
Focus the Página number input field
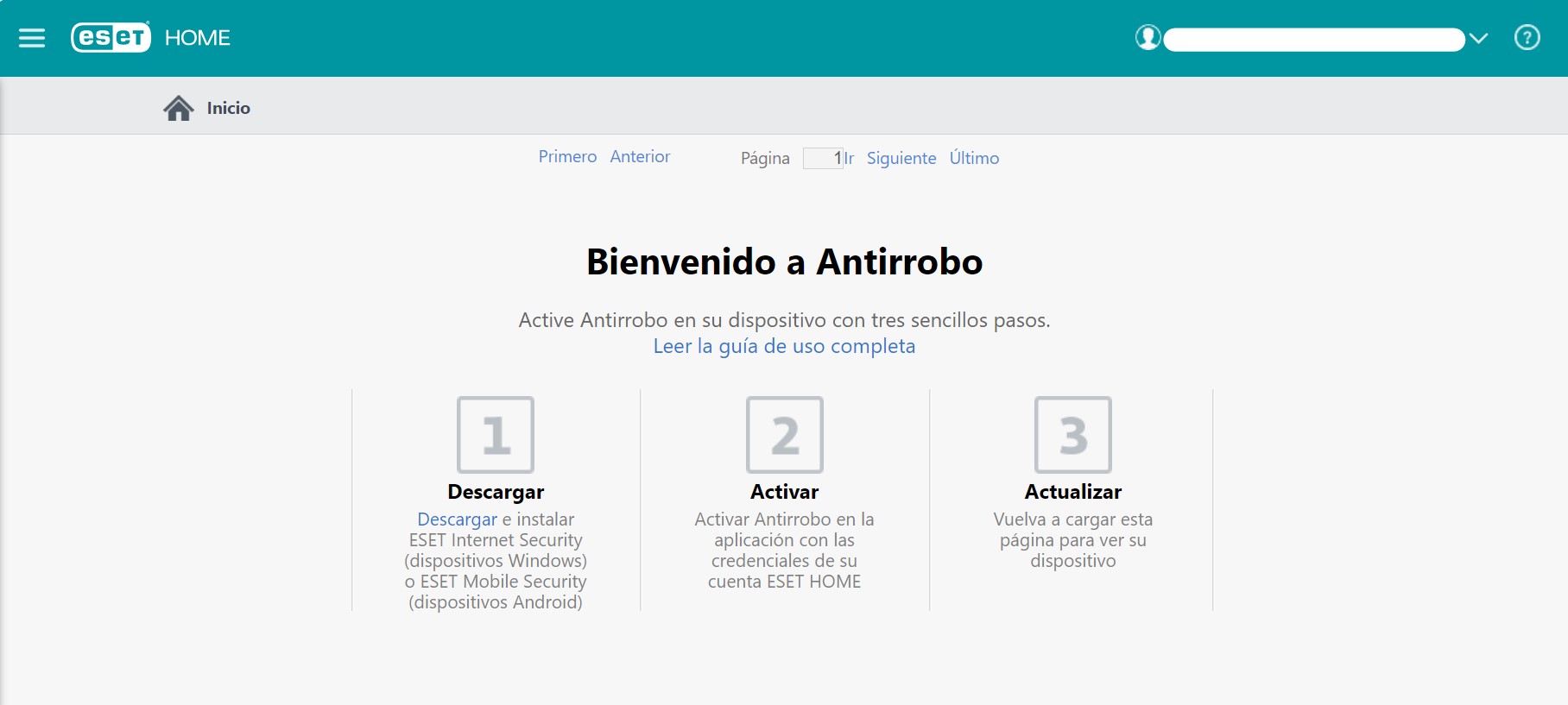point(822,158)
